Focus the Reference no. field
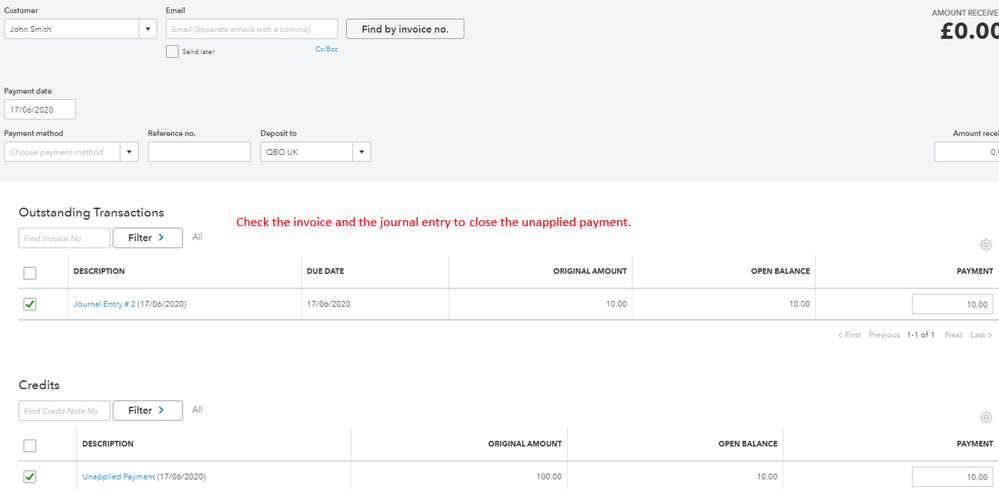The height and width of the screenshot is (490, 999). (x=199, y=152)
